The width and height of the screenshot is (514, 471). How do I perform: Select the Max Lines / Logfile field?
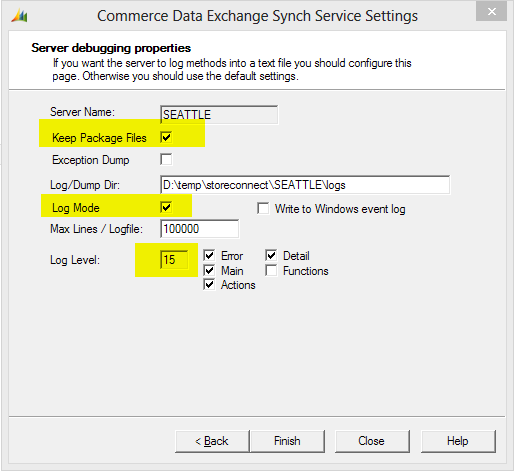point(199,229)
